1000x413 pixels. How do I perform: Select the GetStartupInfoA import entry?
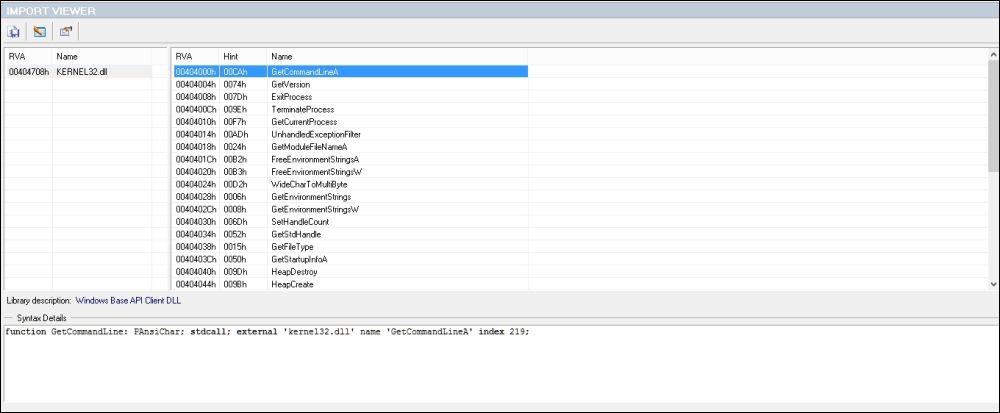[x=299, y=259]
